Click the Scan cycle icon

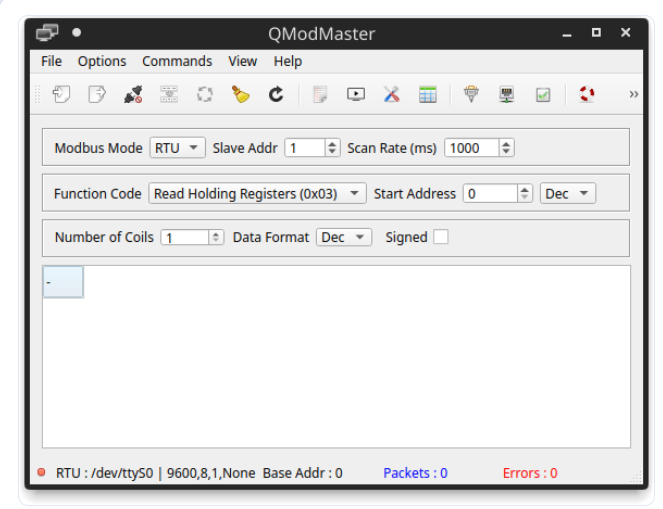[205, 94]
